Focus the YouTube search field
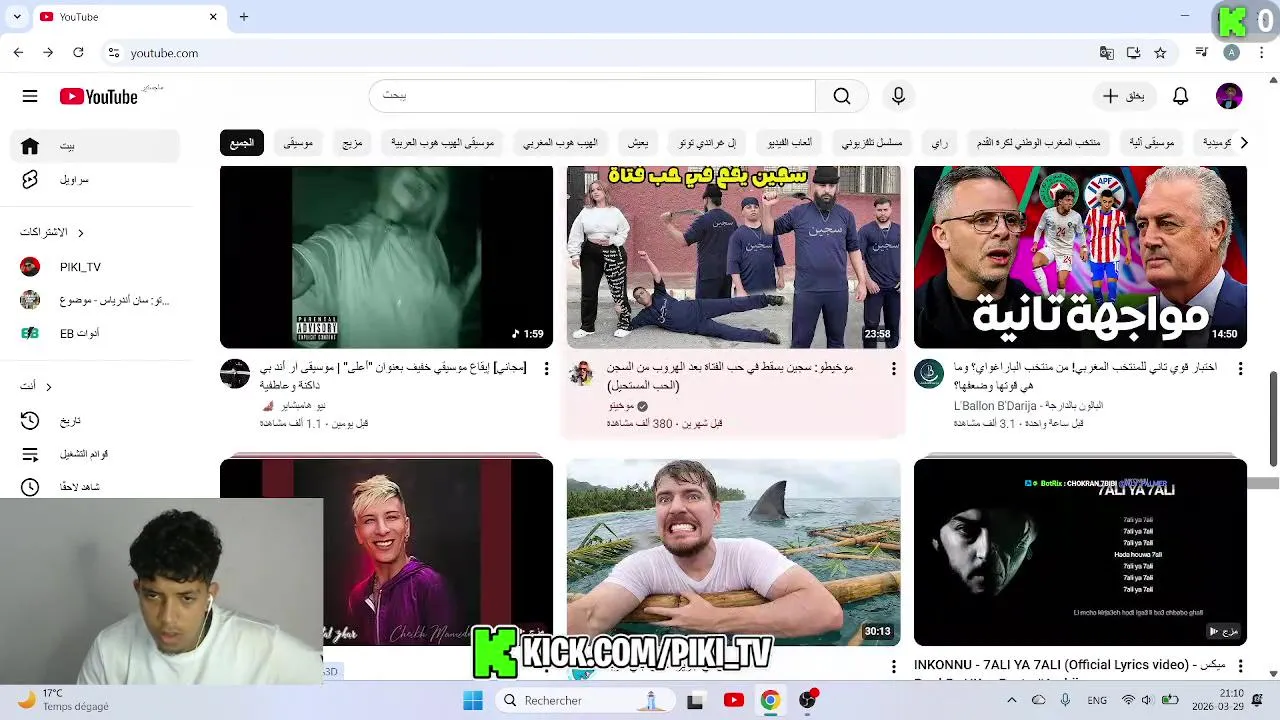This screenshot has height=720, width=1280. [x=593, y=96]
